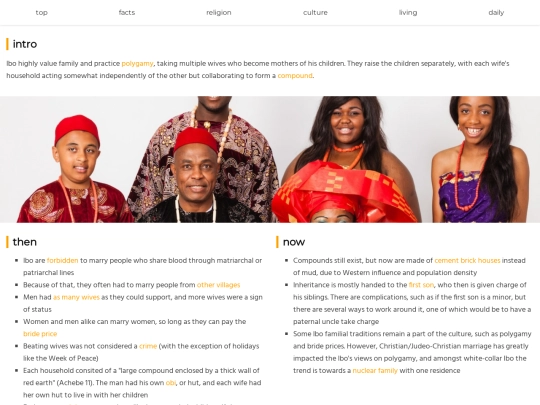Open the religion nav link

point(219,12)
